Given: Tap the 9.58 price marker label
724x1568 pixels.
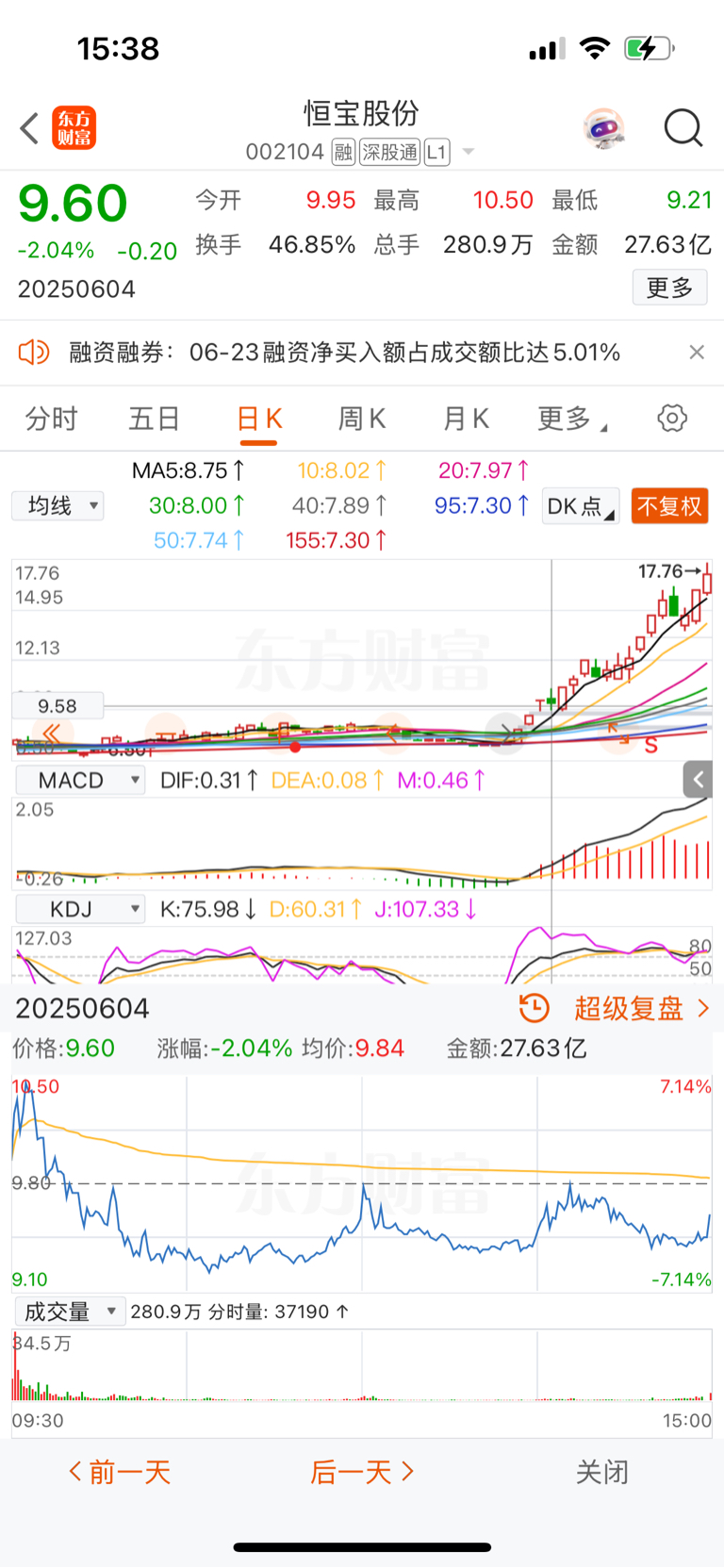Looking at the screenshot, I should (x=58, y=706).
